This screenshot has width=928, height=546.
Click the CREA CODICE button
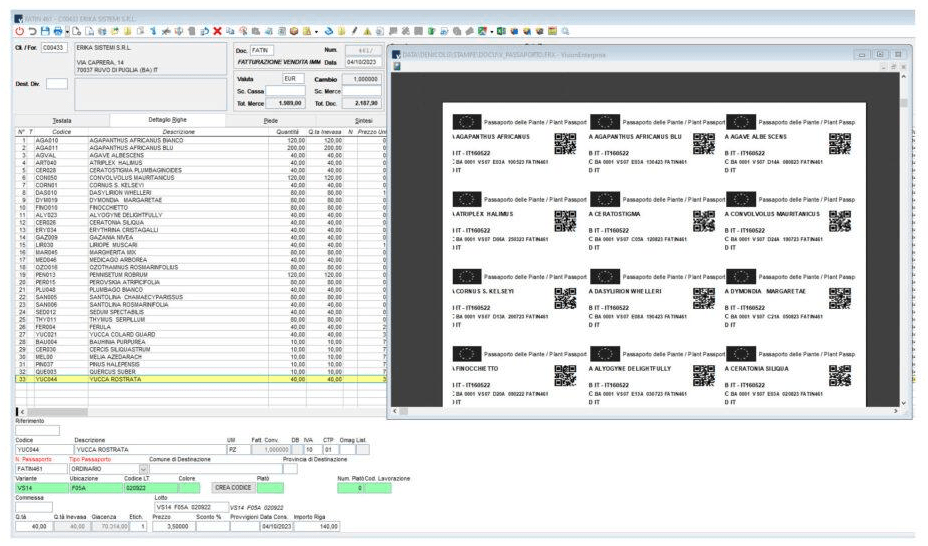(x=233, y=487)
